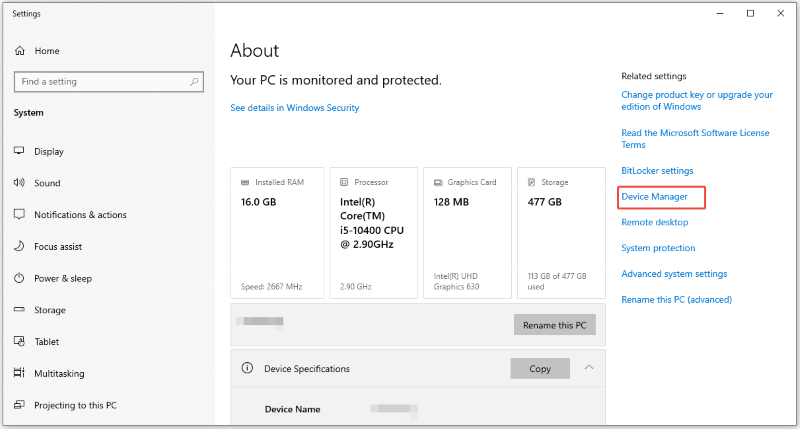The width and height of the screenshot is (800, 429).
Task: Select Power & sleep
Action: click(x=63, y=279)
